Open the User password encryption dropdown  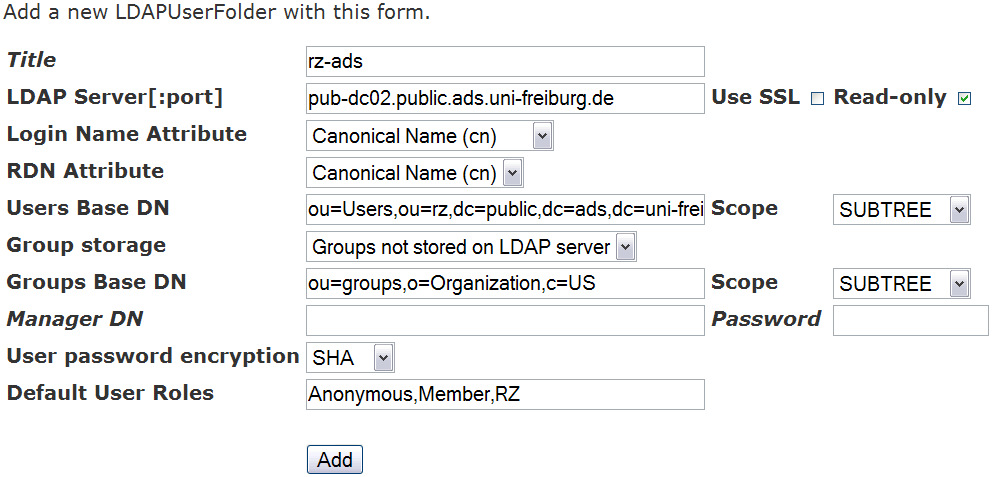(350, 358)
